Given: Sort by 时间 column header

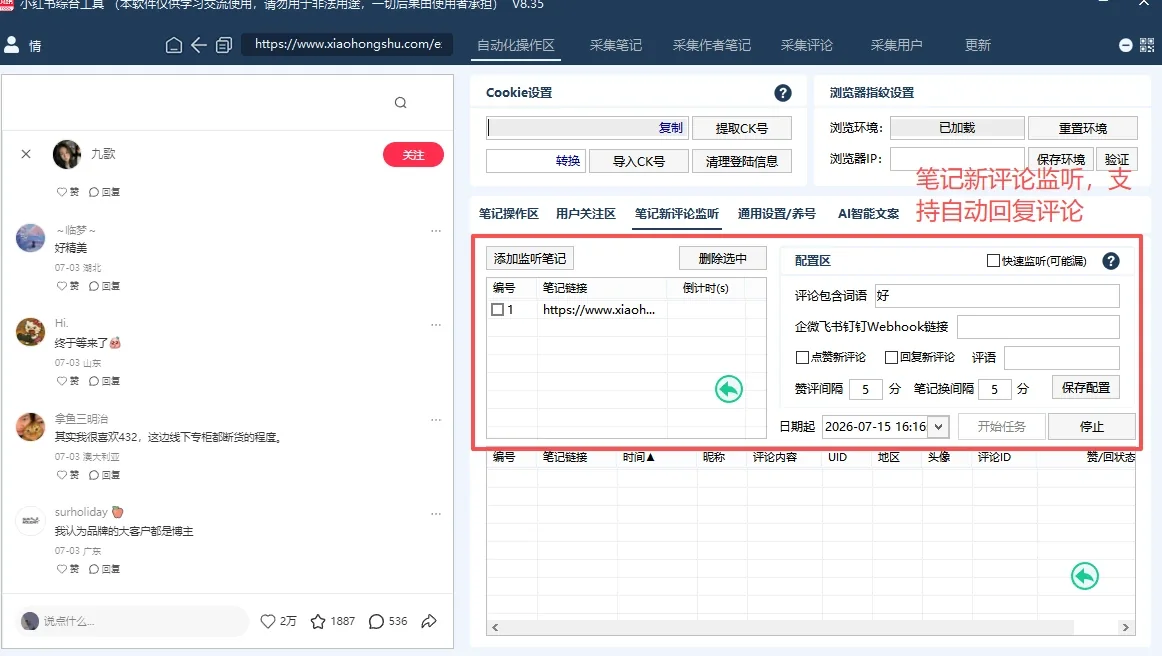Looking at the screenshot, I should click(639, 457).
